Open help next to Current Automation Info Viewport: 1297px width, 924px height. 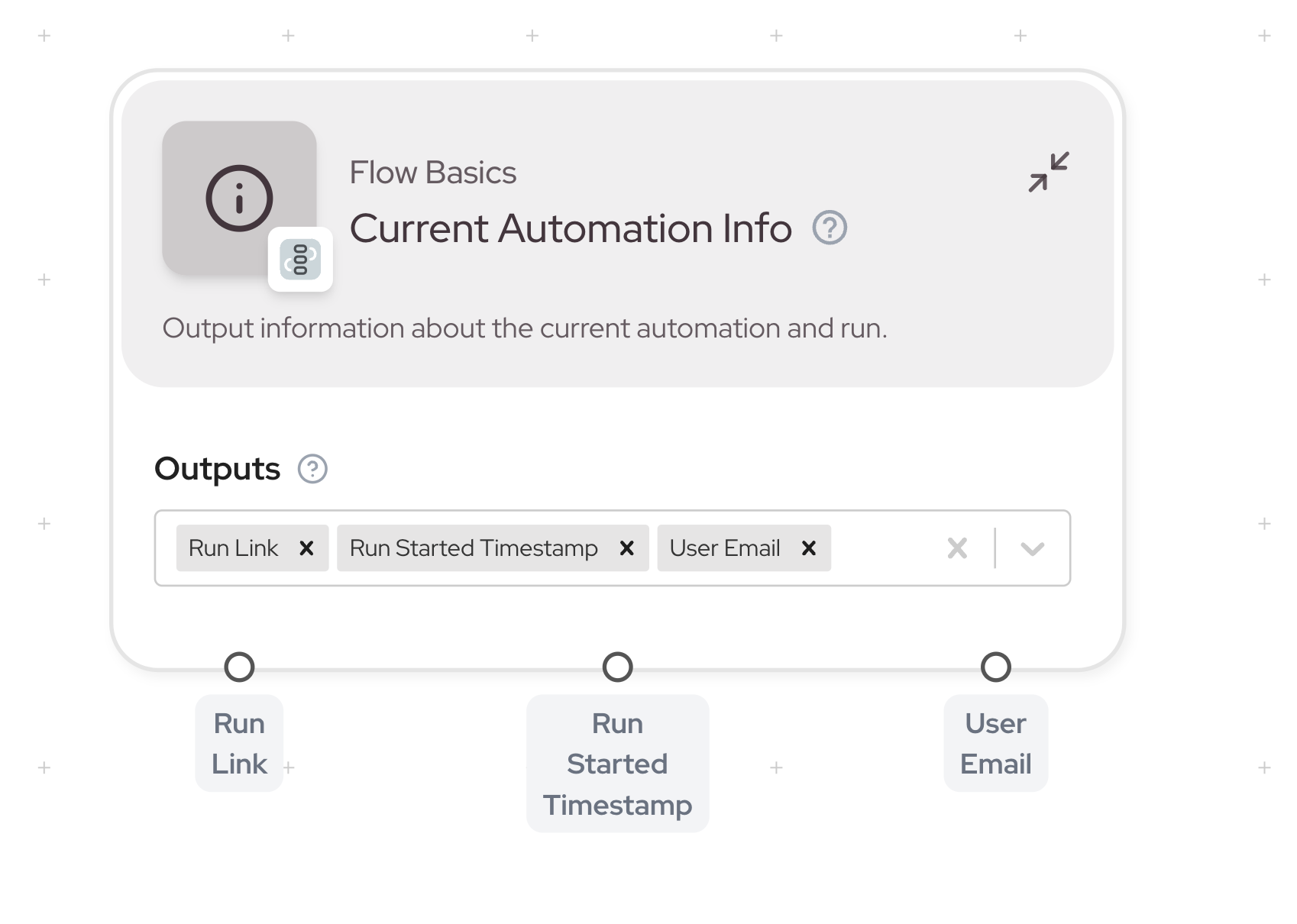(x=830, y=228)
